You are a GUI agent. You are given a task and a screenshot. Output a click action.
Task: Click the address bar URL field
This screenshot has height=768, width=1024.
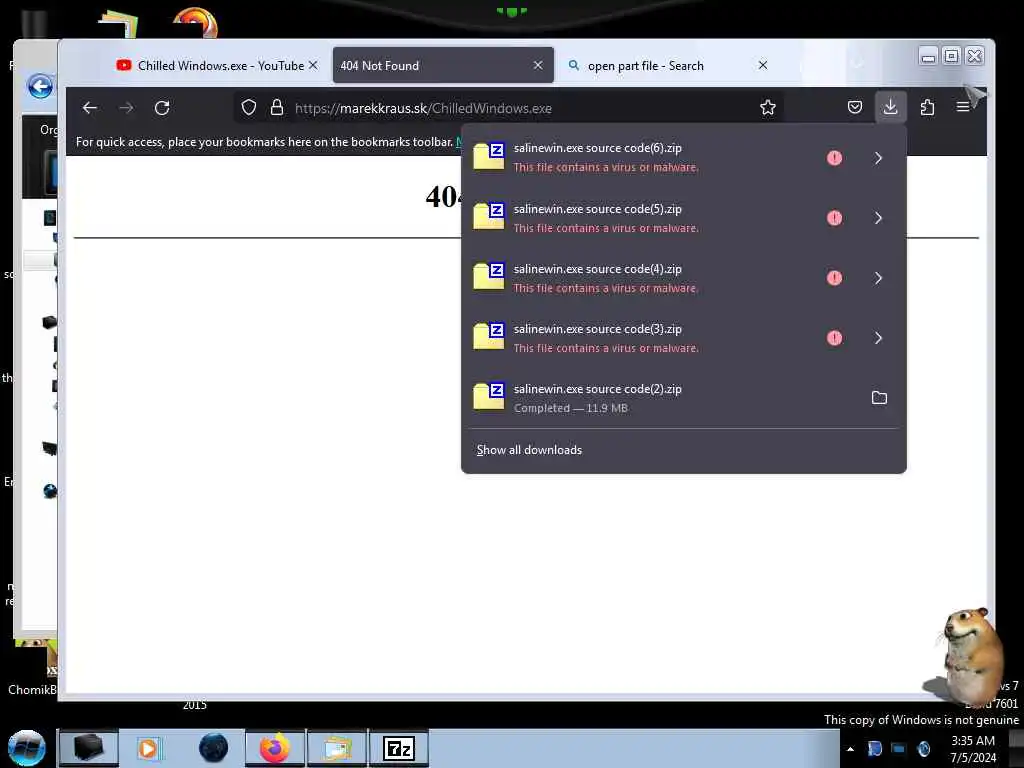pyautogui.click(x=509, y=108)
